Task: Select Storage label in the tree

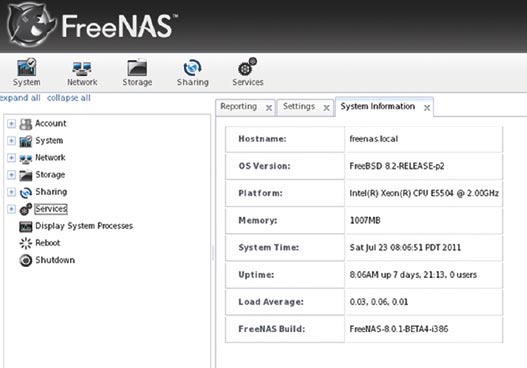Action: point(50,175)
